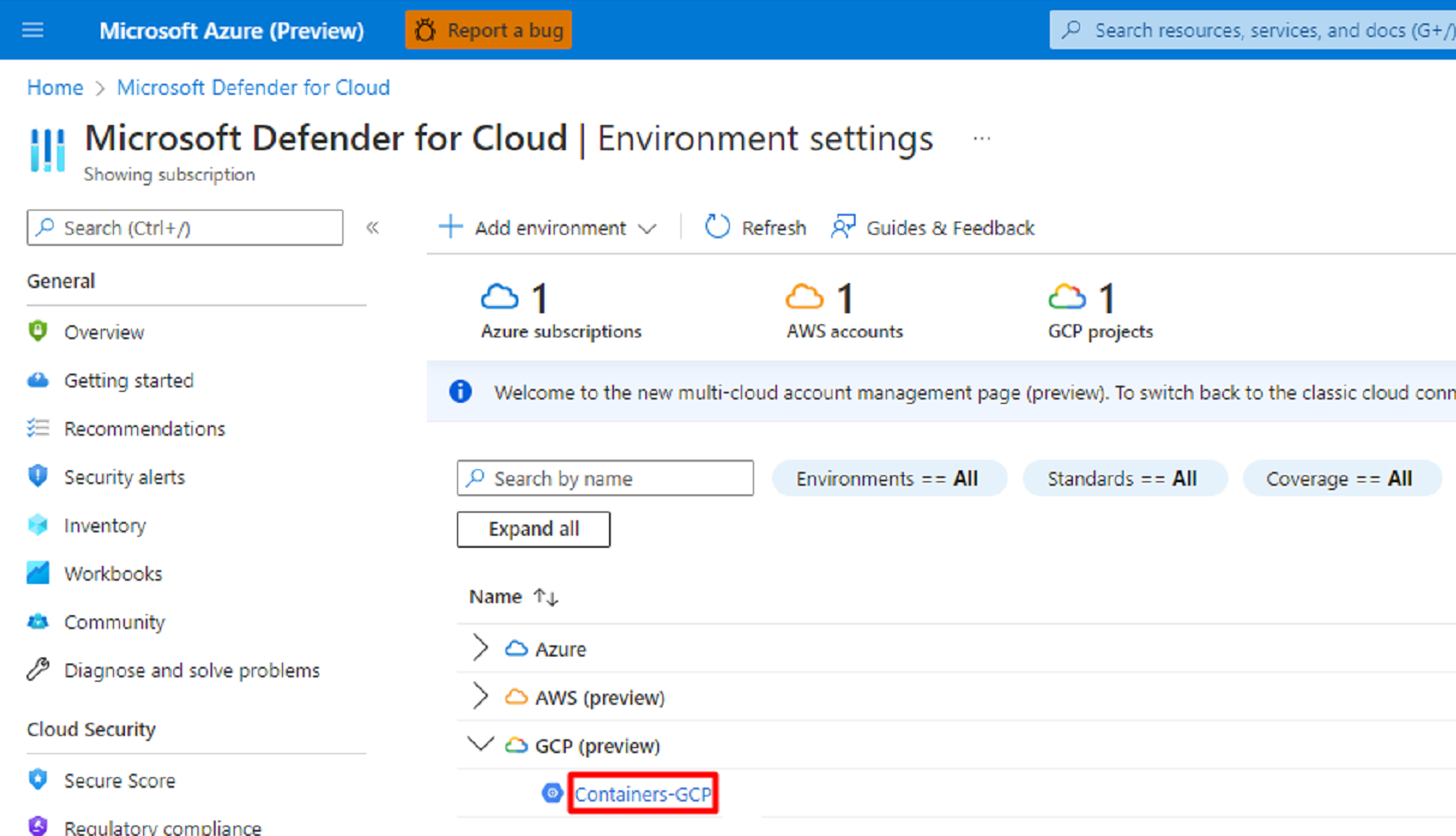The width and height of the screenshot is (1456, 836).
Task: Click the Community people icon
Action: pyautogui.click(x=38, y=621)
